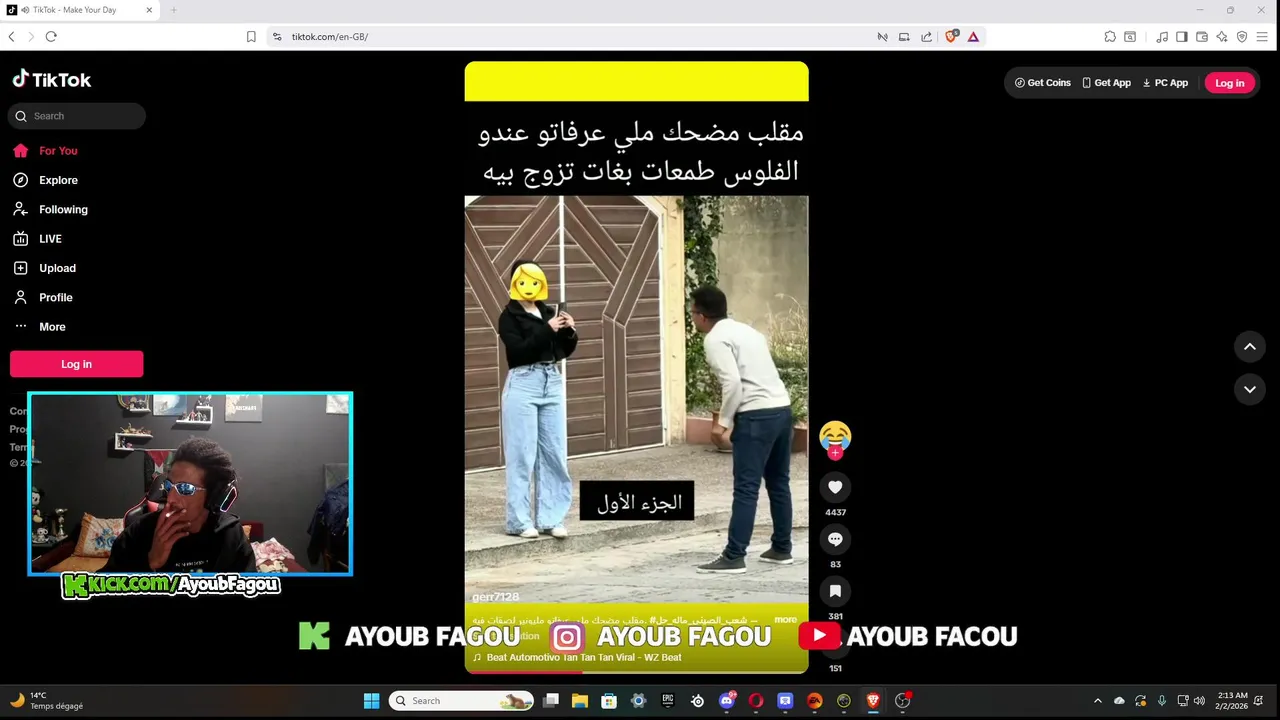
Task: Switch to the TikTok - Make Your Day tab
Action: coord(80,10)
